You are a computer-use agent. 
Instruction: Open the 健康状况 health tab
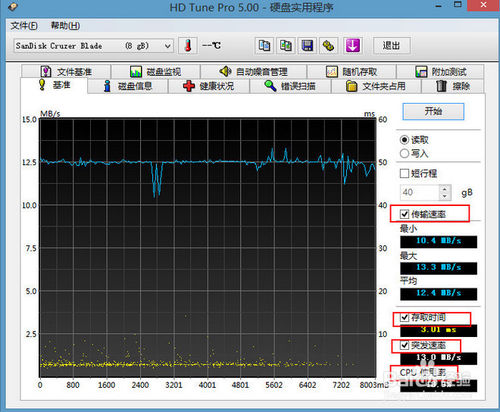tap(209, 86)
